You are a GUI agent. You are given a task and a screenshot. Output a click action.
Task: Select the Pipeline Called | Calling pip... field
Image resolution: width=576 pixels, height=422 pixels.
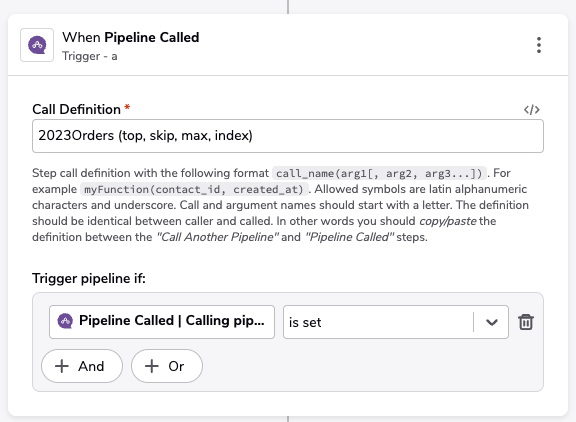pyautogui.click(x=162, y=322)
